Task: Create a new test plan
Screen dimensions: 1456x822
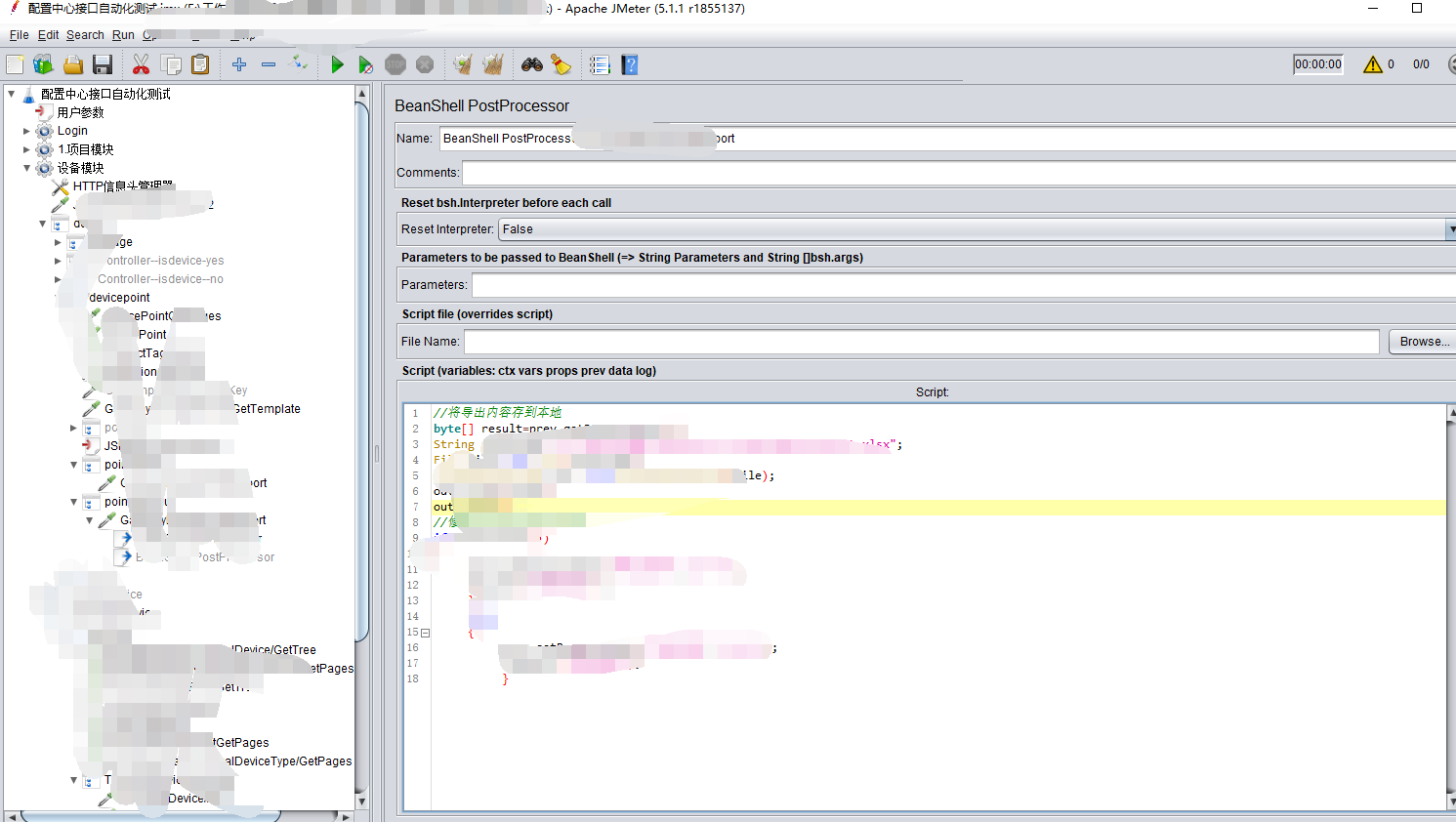Action: pos(15,64)
